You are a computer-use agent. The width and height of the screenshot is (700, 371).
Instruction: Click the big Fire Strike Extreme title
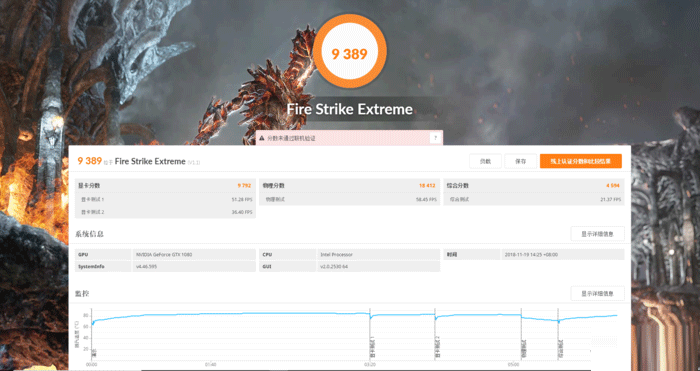coord(349,109)
